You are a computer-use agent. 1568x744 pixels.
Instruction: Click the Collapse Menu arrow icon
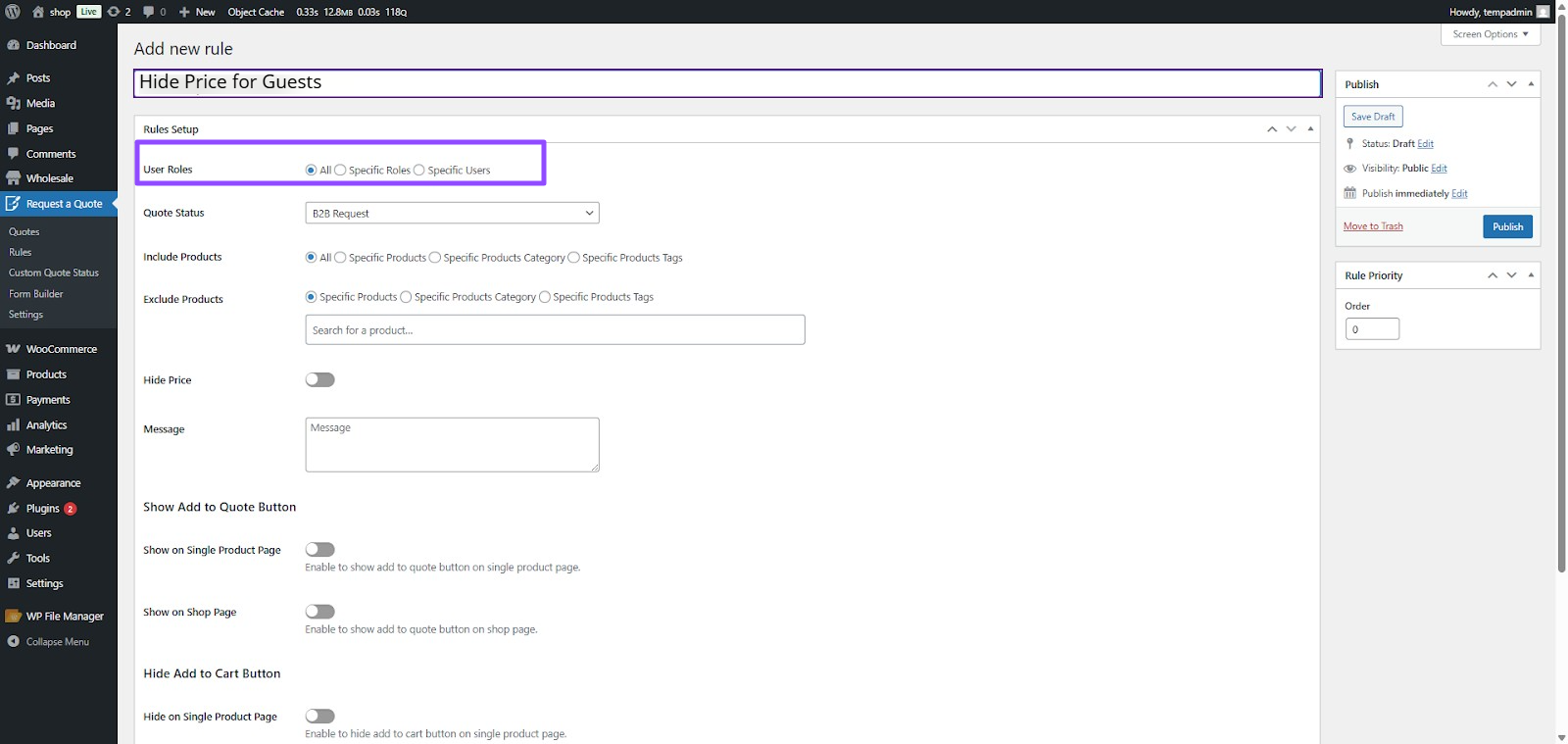coord(13,642)
